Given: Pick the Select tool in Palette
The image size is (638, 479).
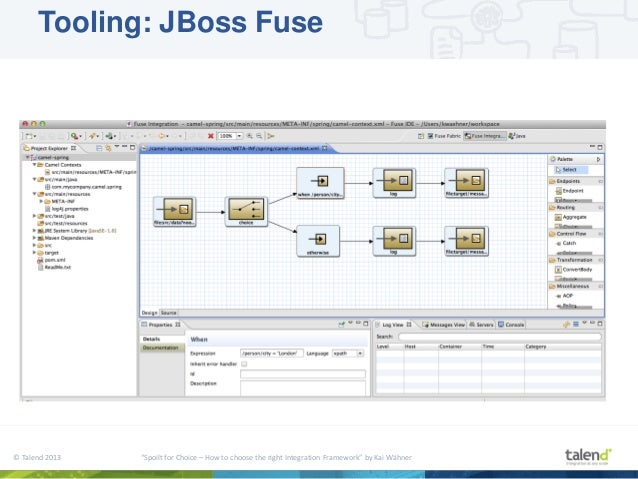Looking at the screenshot, I should [570, 170].
